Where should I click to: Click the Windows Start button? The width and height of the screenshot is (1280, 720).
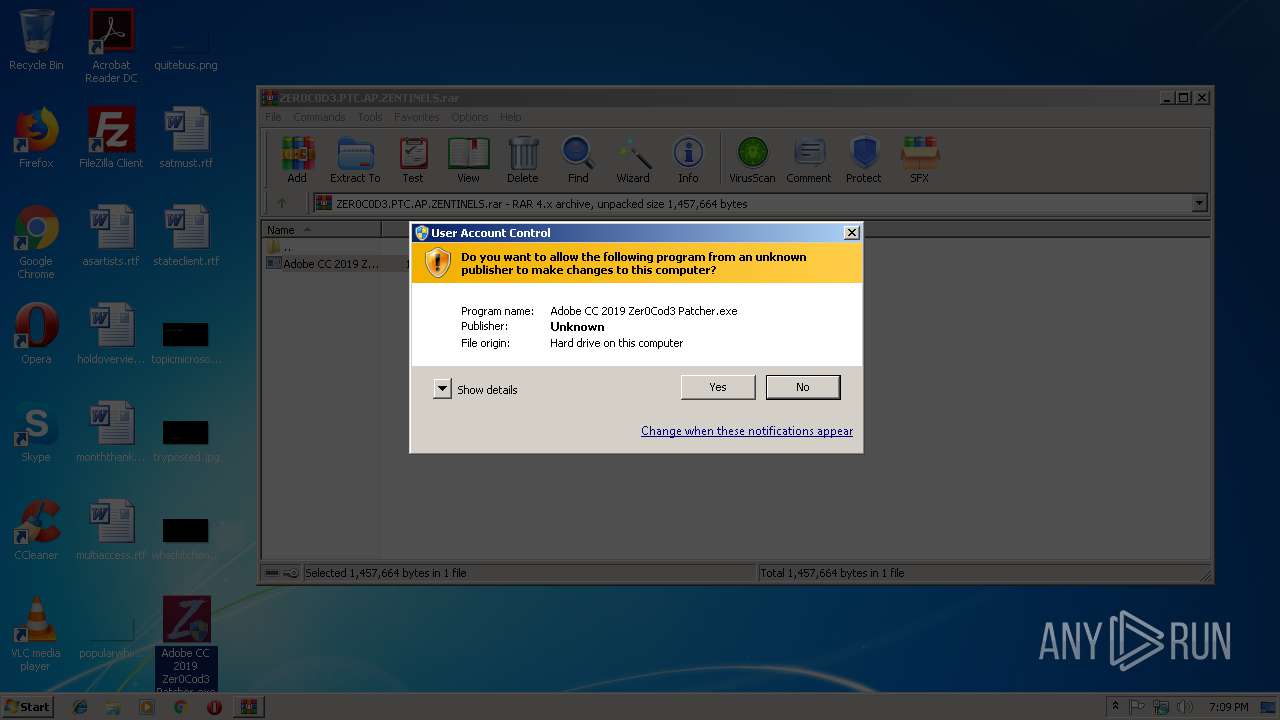28,706
